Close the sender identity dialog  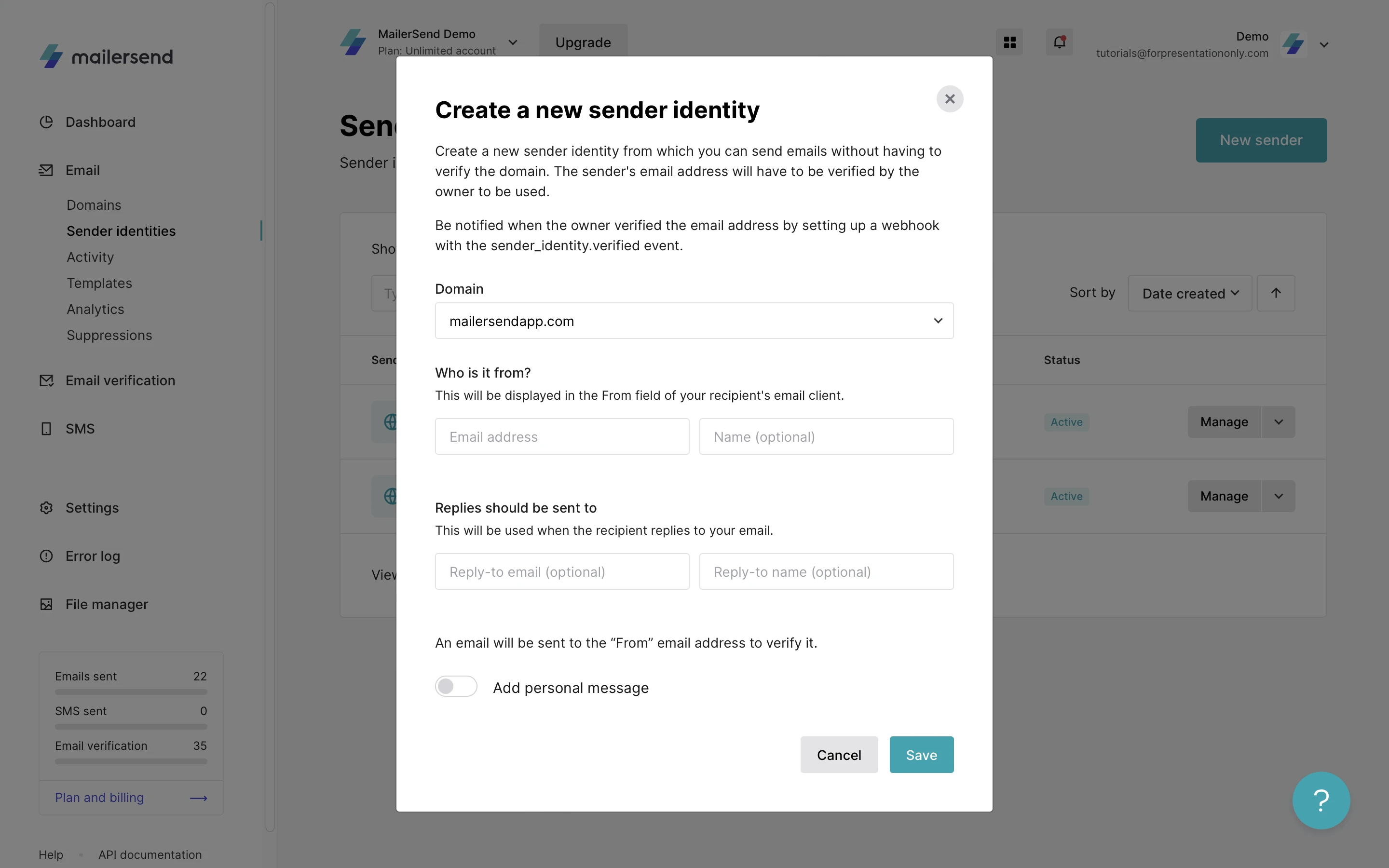949,99
